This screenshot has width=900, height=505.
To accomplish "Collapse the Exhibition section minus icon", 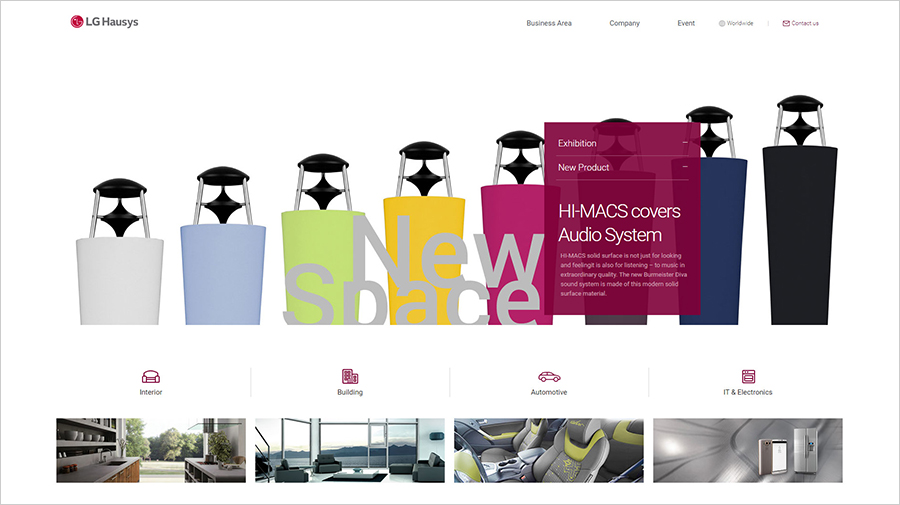I will pyautogui.click(x=685, y=142).
